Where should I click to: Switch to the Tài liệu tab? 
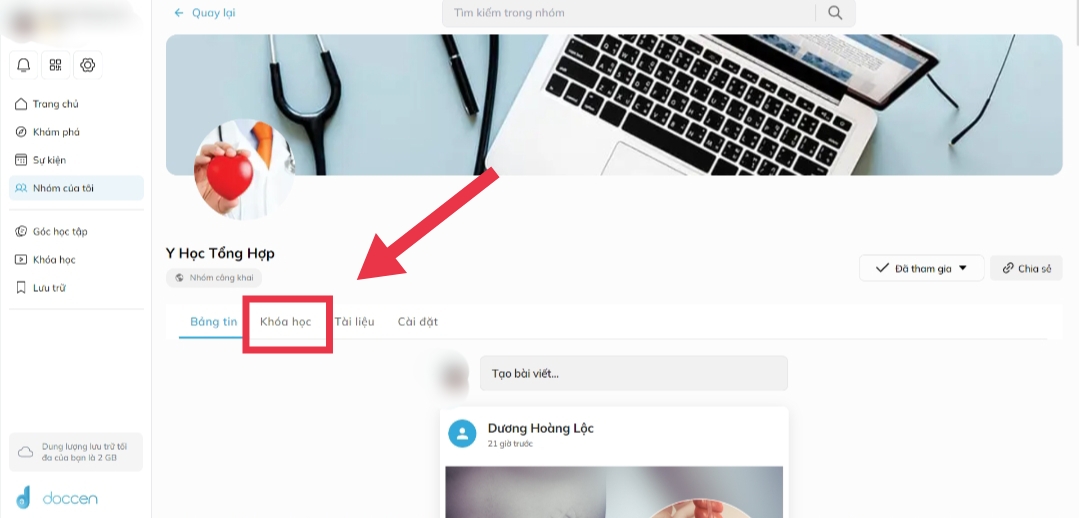[354, 321]
